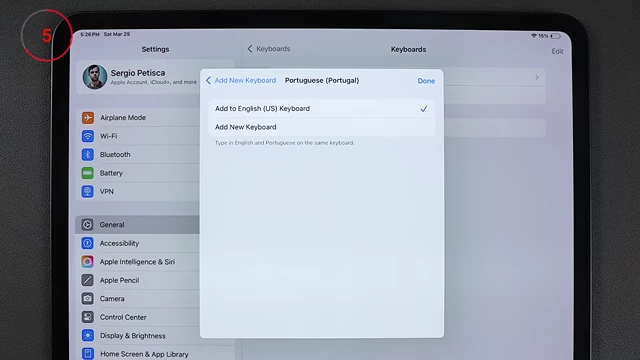Open Apple Pencil settings row
Viewport: 640px width, 360px height.
coord(138,280)
